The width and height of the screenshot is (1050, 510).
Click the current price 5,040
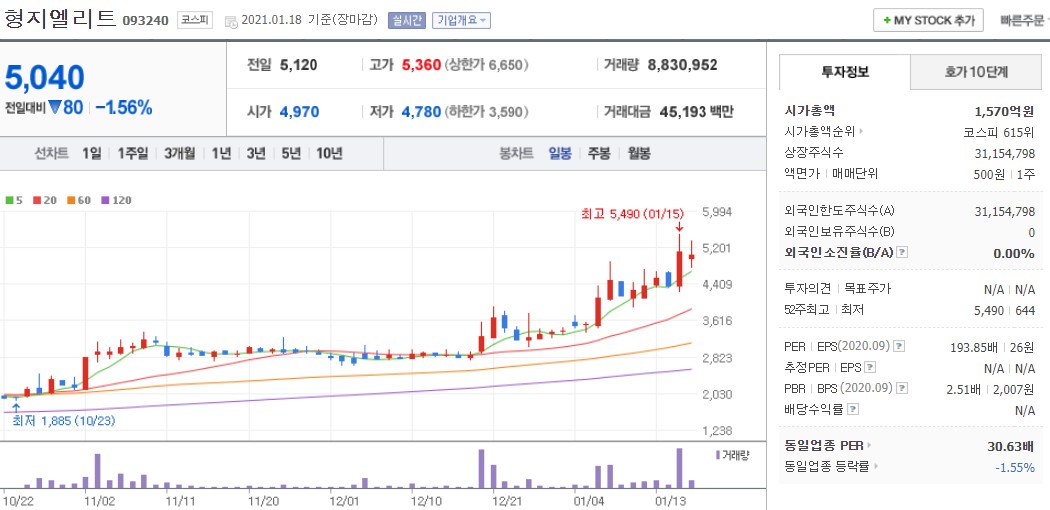tap(45, 78)
